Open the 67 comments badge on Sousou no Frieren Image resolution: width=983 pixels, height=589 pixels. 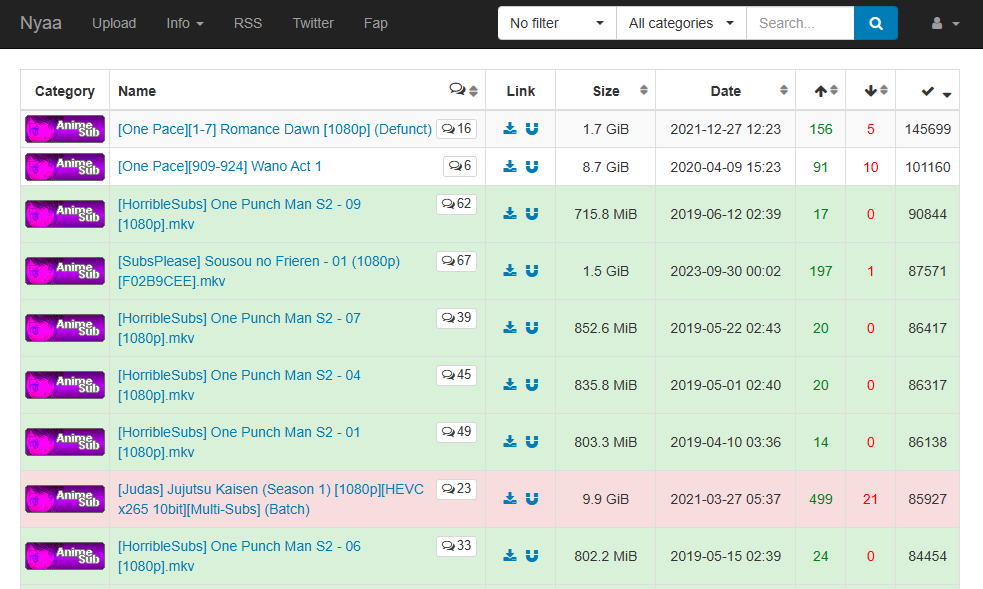click(456, 261)
